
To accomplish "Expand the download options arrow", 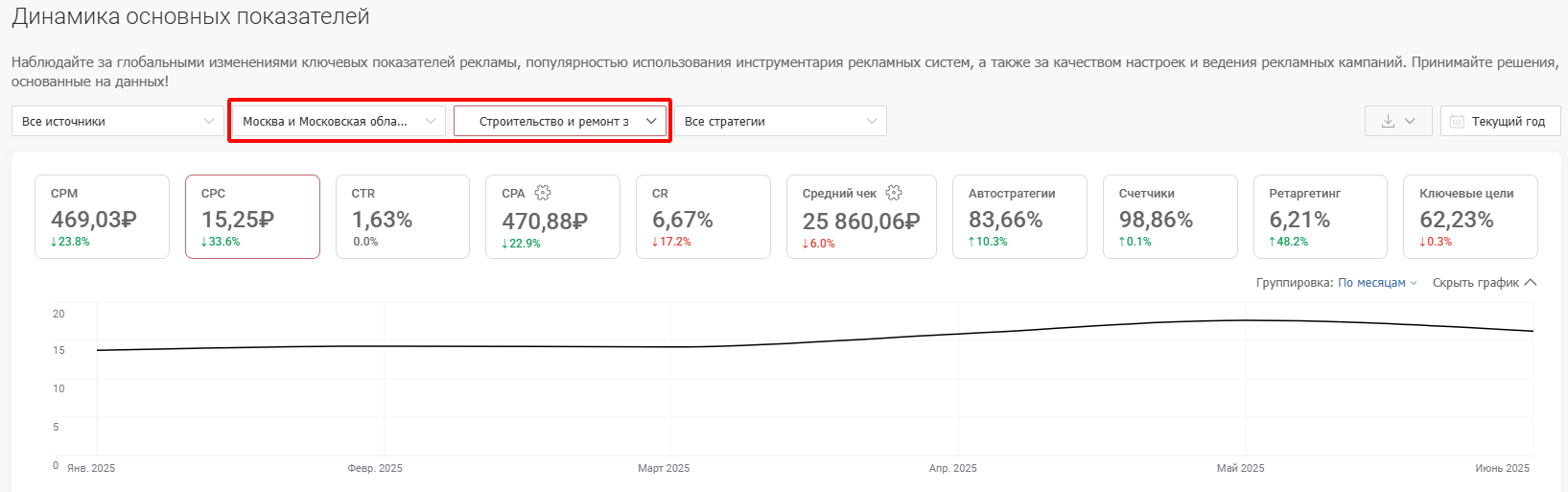I will pos(1410,121).
